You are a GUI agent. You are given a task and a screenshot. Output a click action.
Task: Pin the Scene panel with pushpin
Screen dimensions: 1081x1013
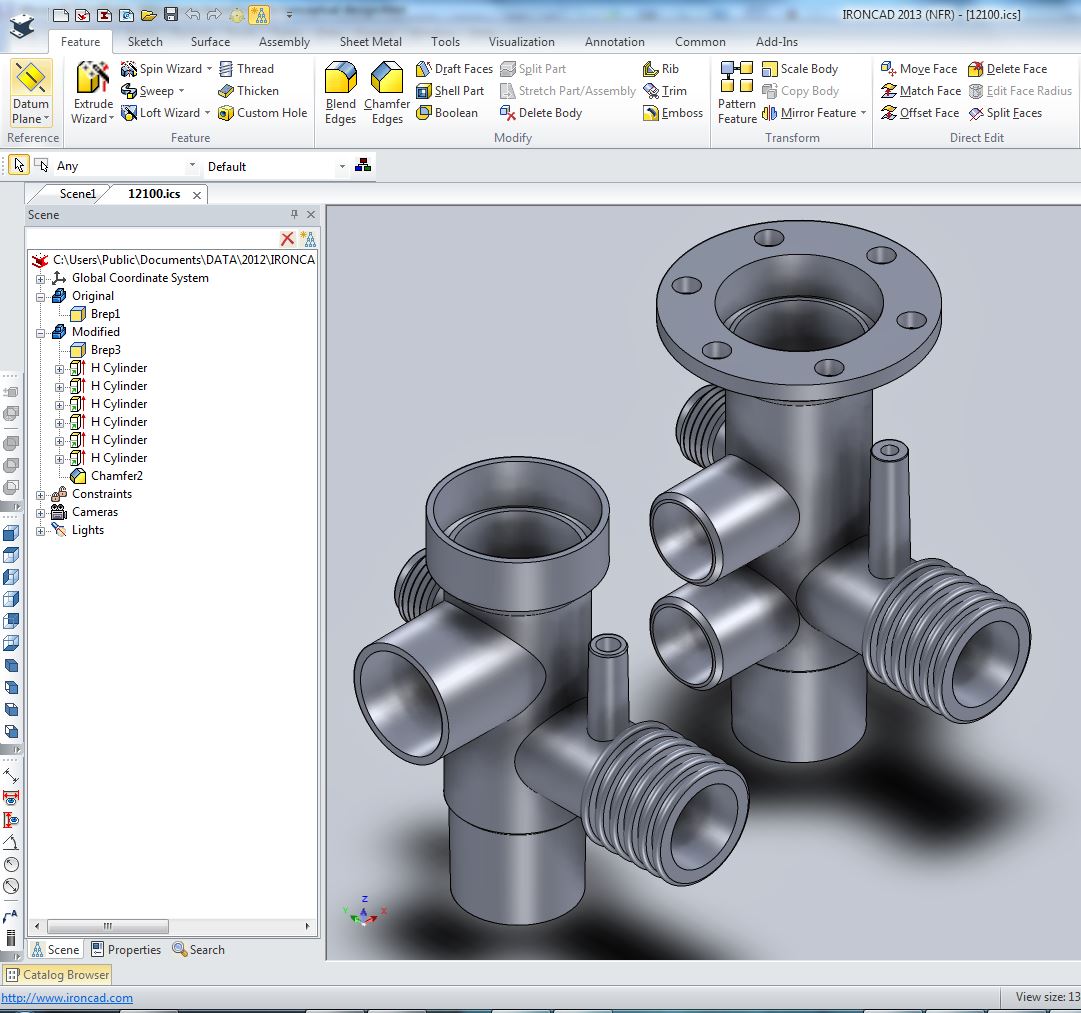tap(294, 215)
